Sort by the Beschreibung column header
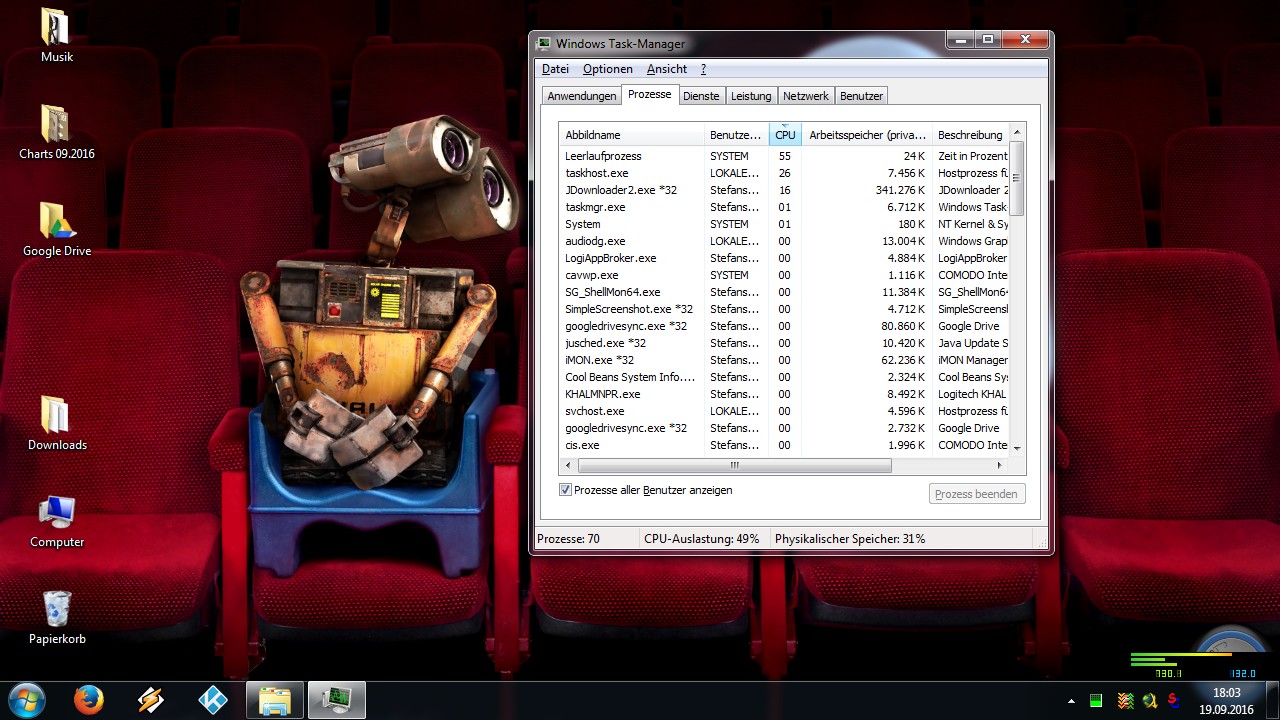1280x720 pixels. [970, 135]
